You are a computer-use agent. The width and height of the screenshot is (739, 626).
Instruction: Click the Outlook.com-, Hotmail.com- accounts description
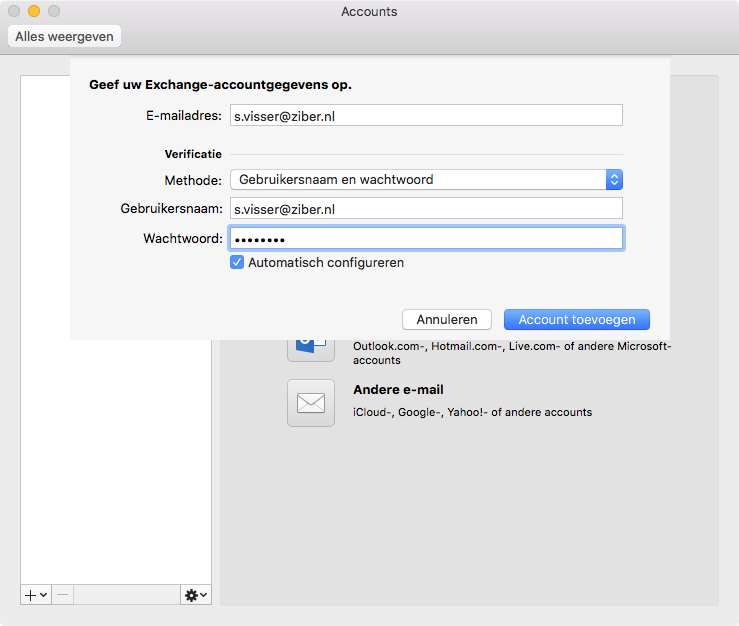click(x=512, y=353)
